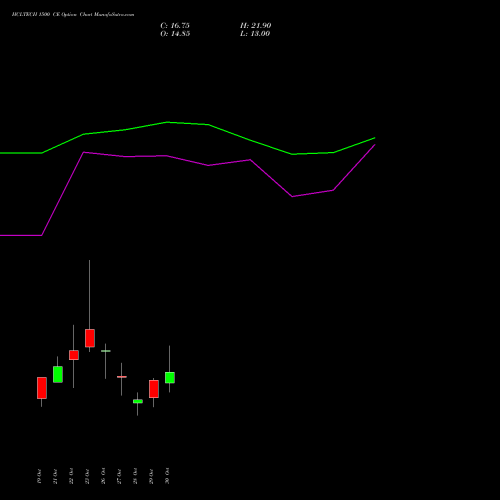Click the '27 Oct' date axis label

coord(119,476)
